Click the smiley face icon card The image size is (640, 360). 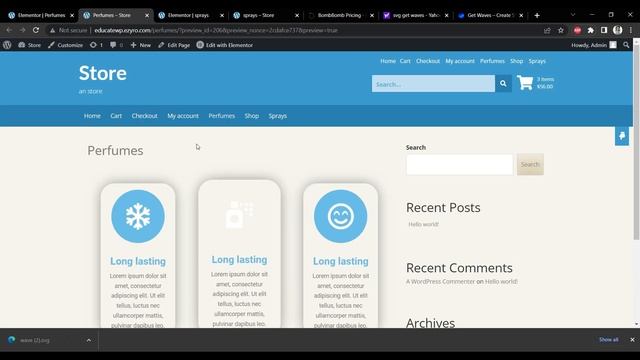click(340, 216)
